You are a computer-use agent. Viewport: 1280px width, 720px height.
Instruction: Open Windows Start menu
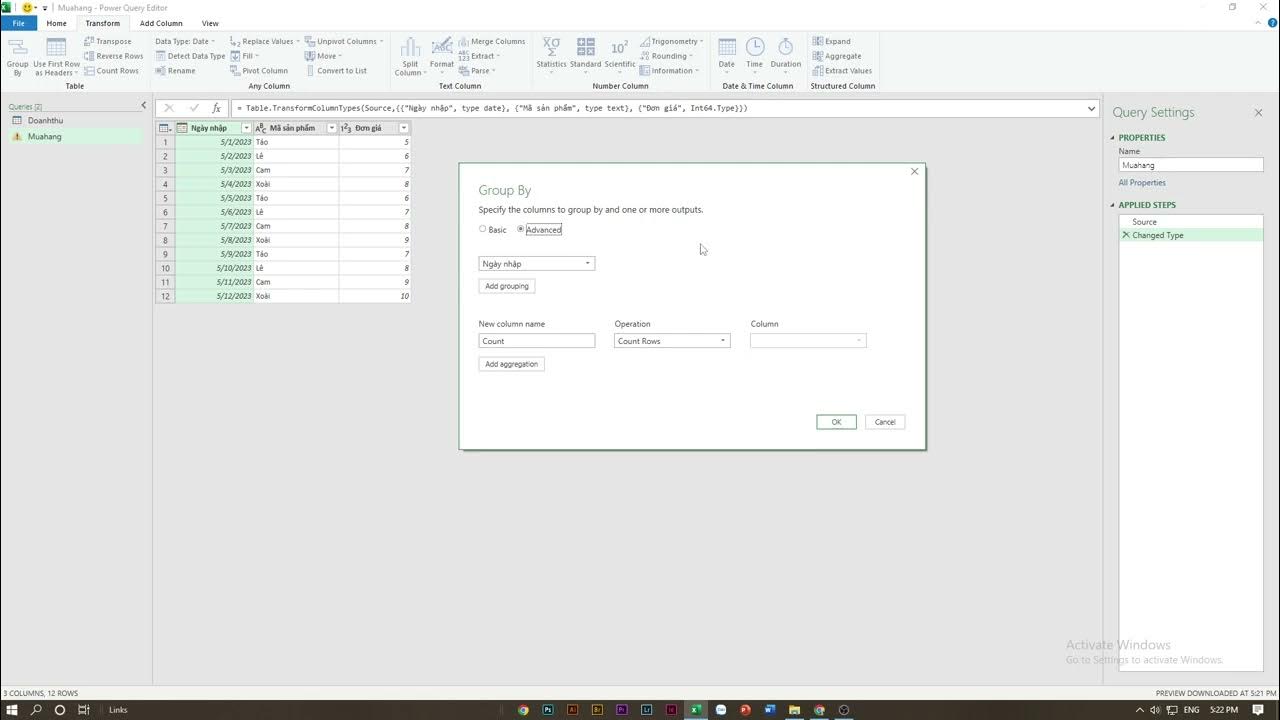click(11, 710)
